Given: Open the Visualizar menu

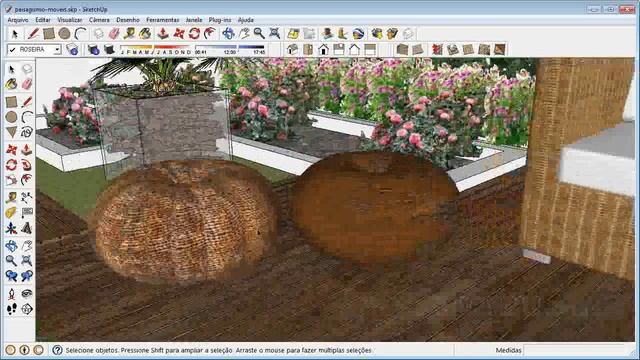Looking at the screenshot, I should click(70, 20).
